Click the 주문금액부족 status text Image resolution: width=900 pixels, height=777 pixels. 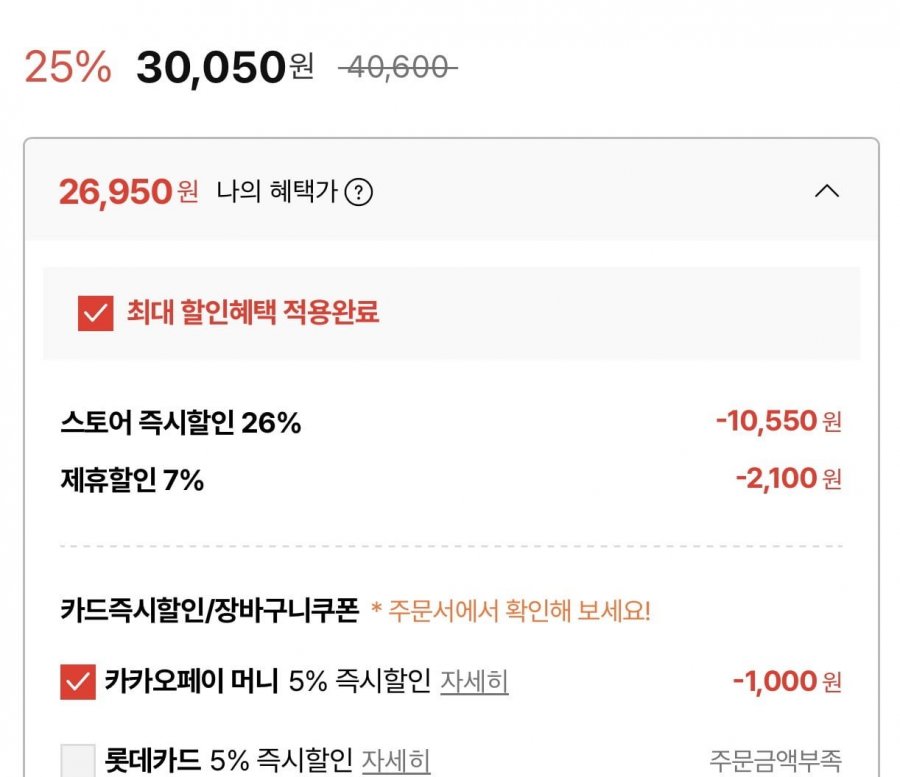click(x=775, y=760)
